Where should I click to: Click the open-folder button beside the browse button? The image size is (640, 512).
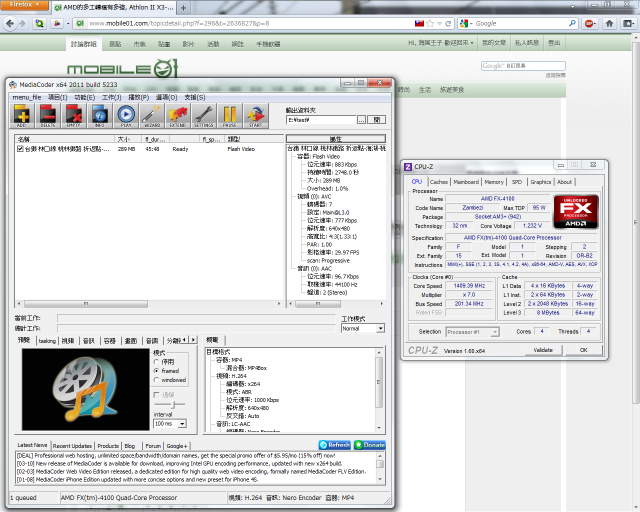[x=376, y=120]
